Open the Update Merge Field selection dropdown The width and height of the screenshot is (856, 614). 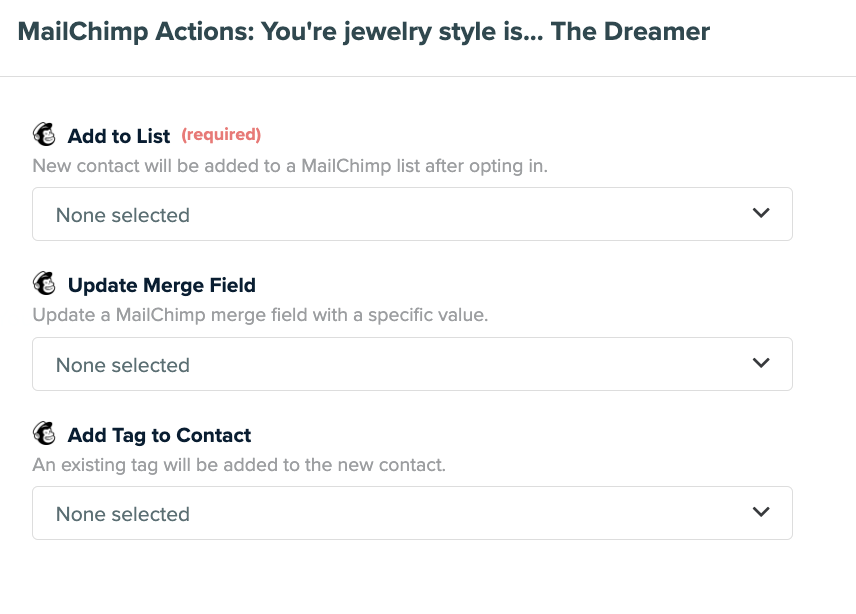(x=412, y=363)
